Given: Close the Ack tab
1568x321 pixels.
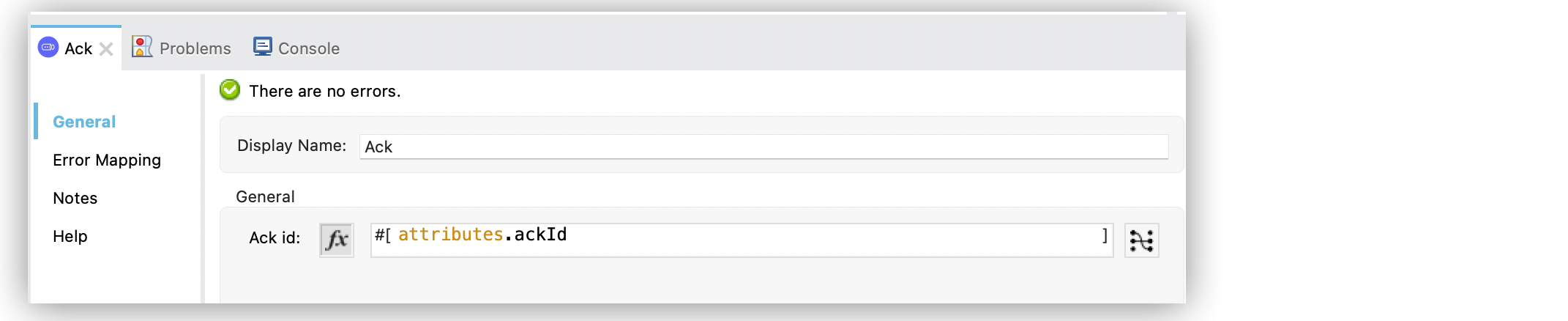Looking at the screenshot, I should (x=106, y=49).
